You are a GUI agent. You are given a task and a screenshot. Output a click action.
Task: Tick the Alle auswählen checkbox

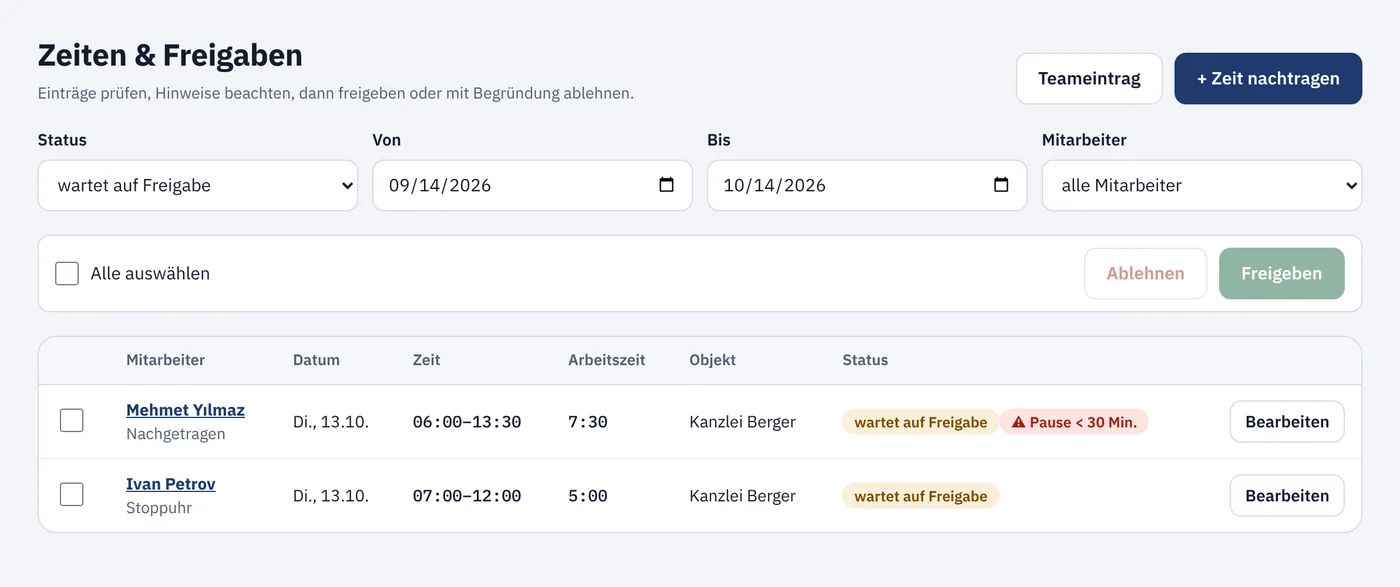point(67,273)
